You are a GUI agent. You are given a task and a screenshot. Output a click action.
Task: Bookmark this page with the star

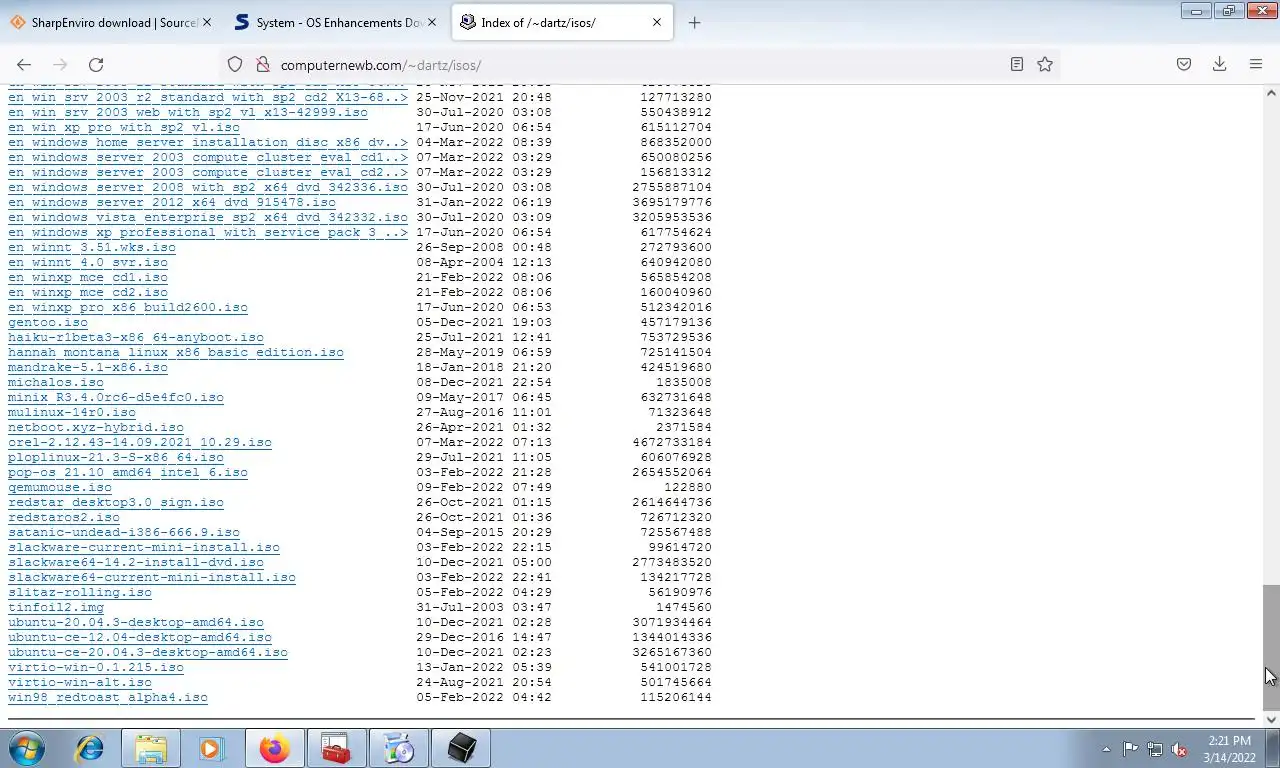pos(1045,64)
